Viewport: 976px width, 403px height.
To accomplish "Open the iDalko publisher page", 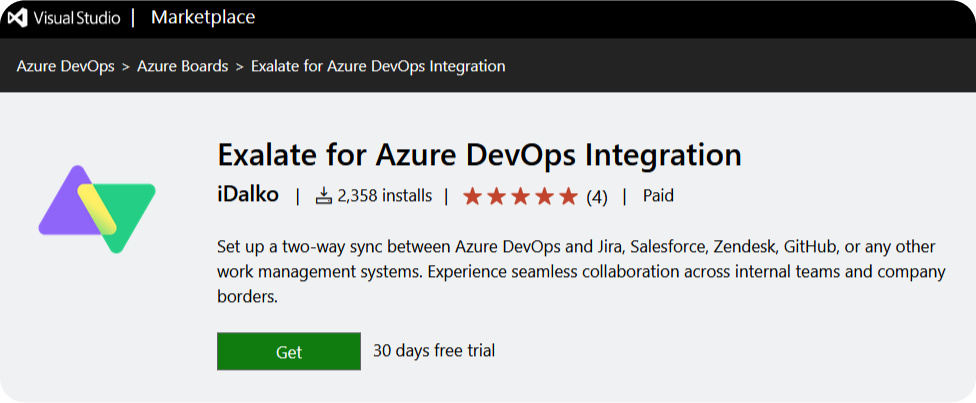I will point(248,196).
